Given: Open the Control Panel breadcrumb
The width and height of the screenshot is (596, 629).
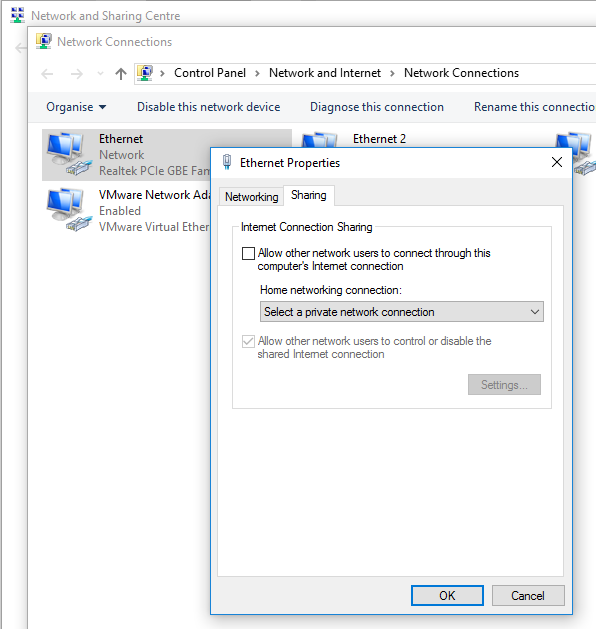Looking at the screenshot, I should [x=210, y=73].
